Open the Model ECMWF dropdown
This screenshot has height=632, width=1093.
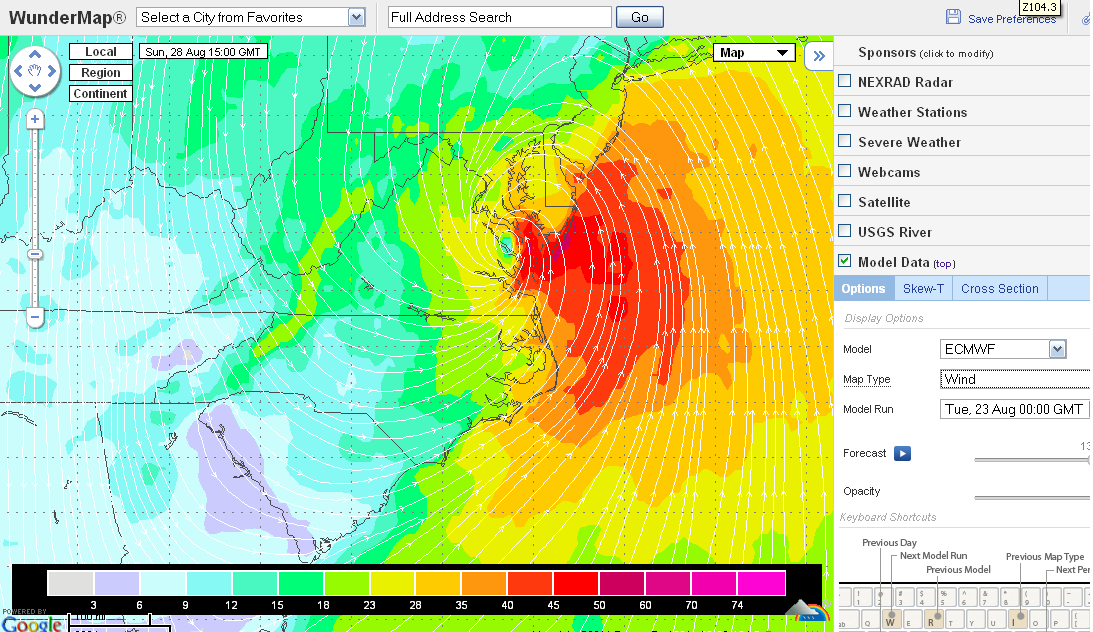click(x=1003, y=349)
